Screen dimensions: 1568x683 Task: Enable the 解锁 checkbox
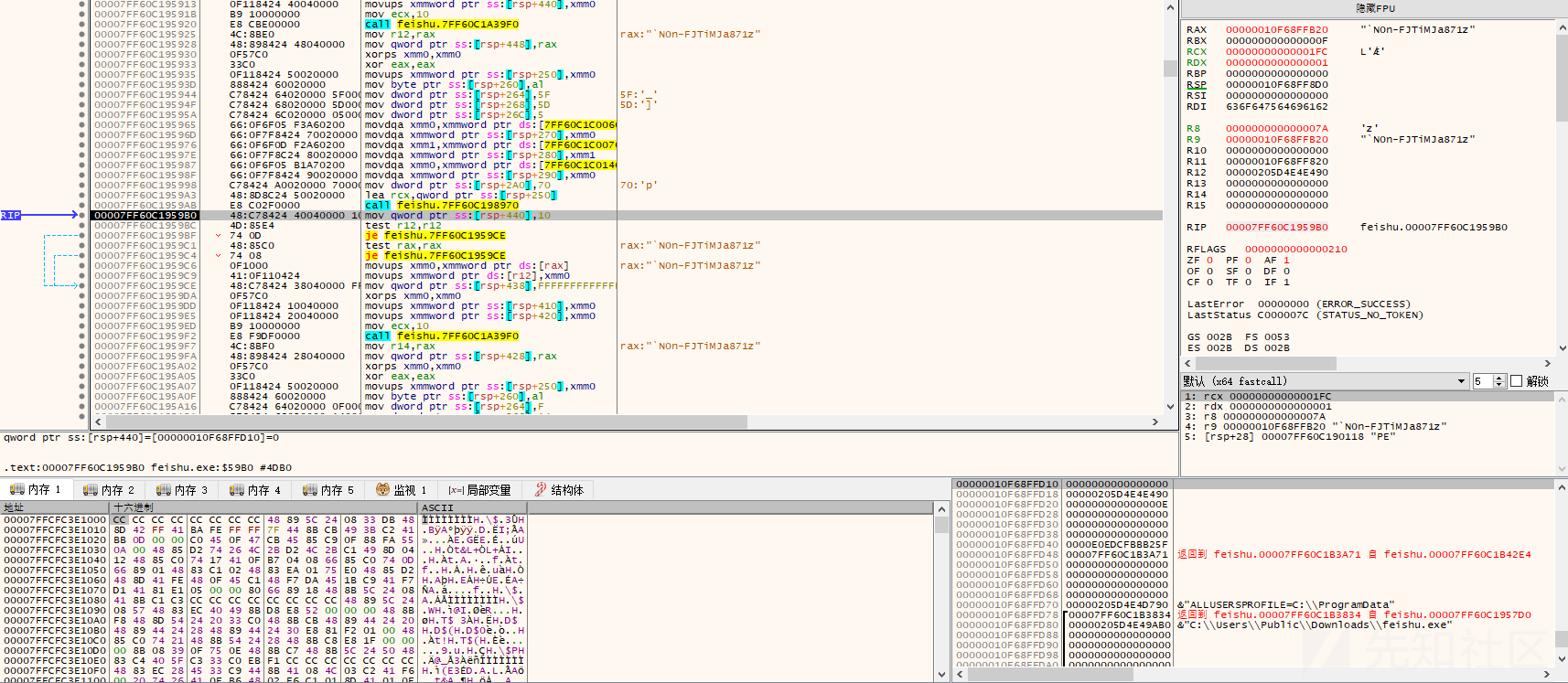click(1516, 381)
